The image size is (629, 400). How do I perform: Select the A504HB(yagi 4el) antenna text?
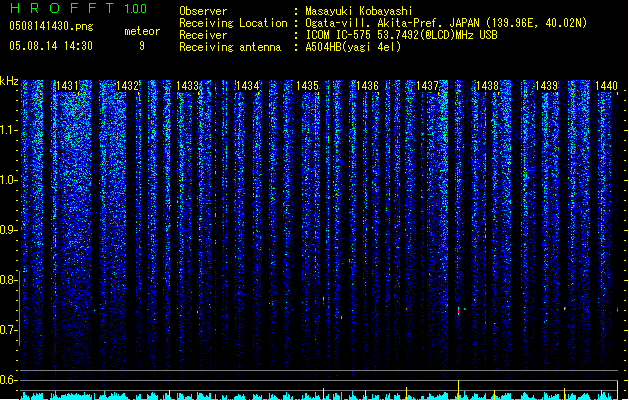(x=353, y=47)
